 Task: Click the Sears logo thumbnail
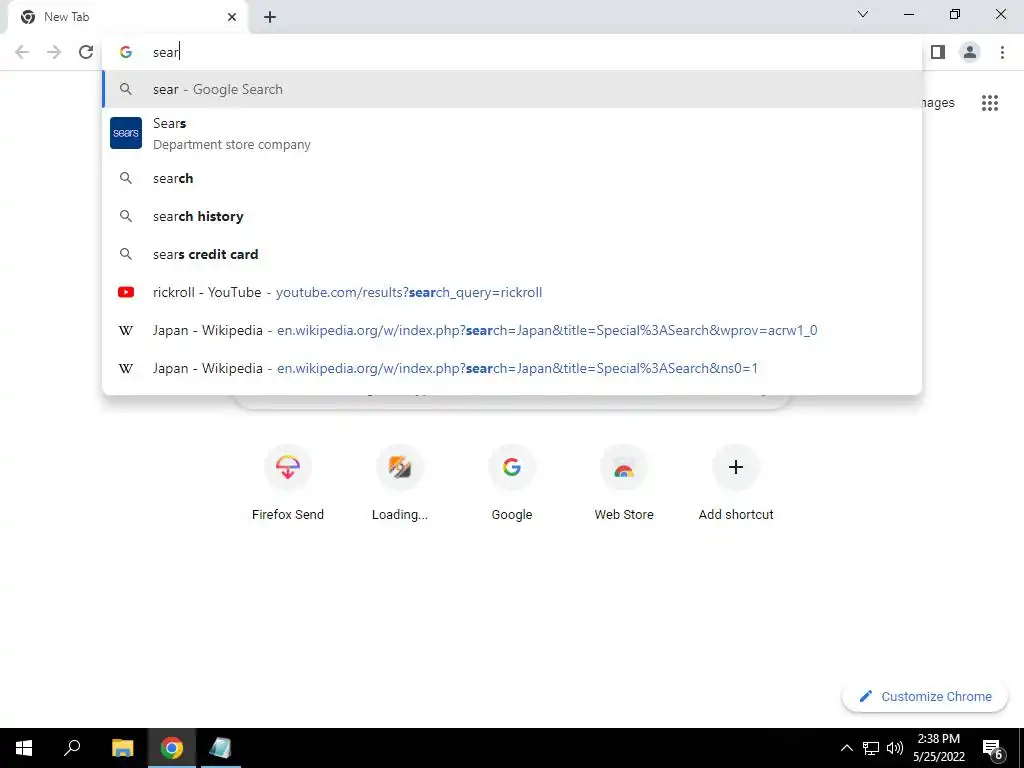point(126,133)
